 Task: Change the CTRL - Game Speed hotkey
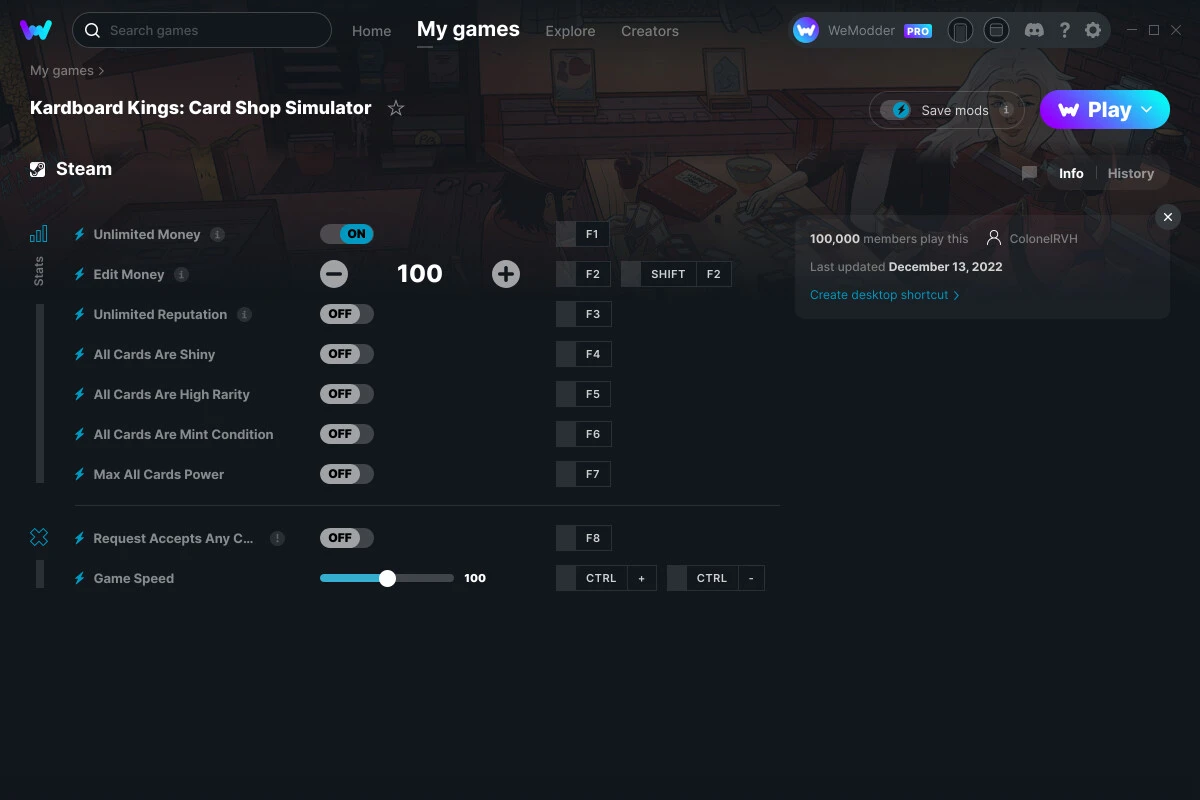[x=716, y=578]
